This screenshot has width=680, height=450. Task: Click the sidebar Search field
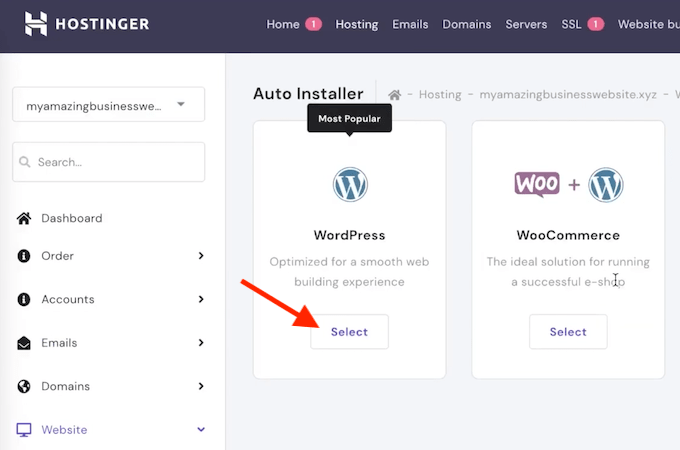108,162
